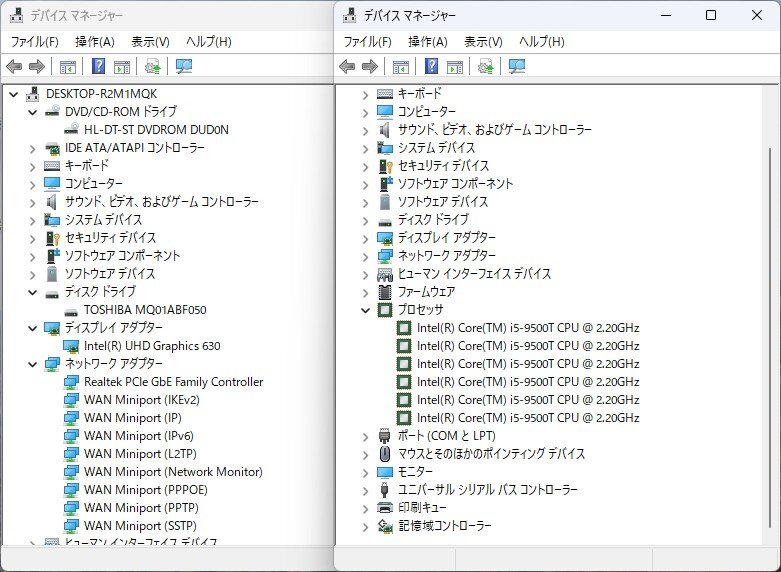Select WAN Miniport (IKEv2) entry
The image size is (781, 572).
pyautogui.click(x=142, y=400)
